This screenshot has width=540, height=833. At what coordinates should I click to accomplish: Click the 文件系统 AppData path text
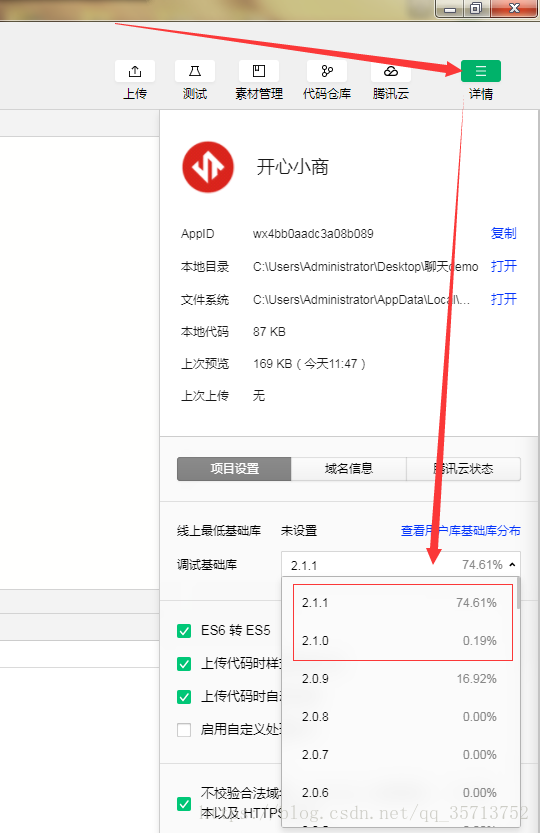361,300
